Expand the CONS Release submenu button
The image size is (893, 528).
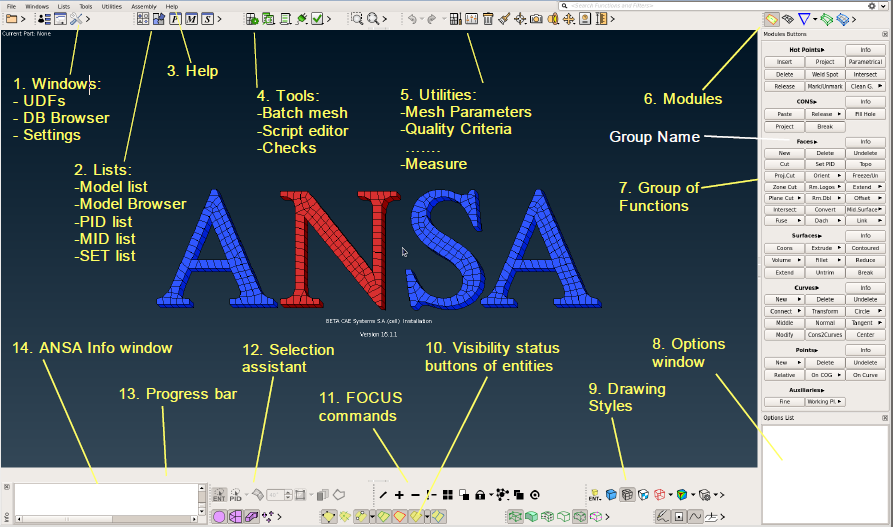[825, 114]
